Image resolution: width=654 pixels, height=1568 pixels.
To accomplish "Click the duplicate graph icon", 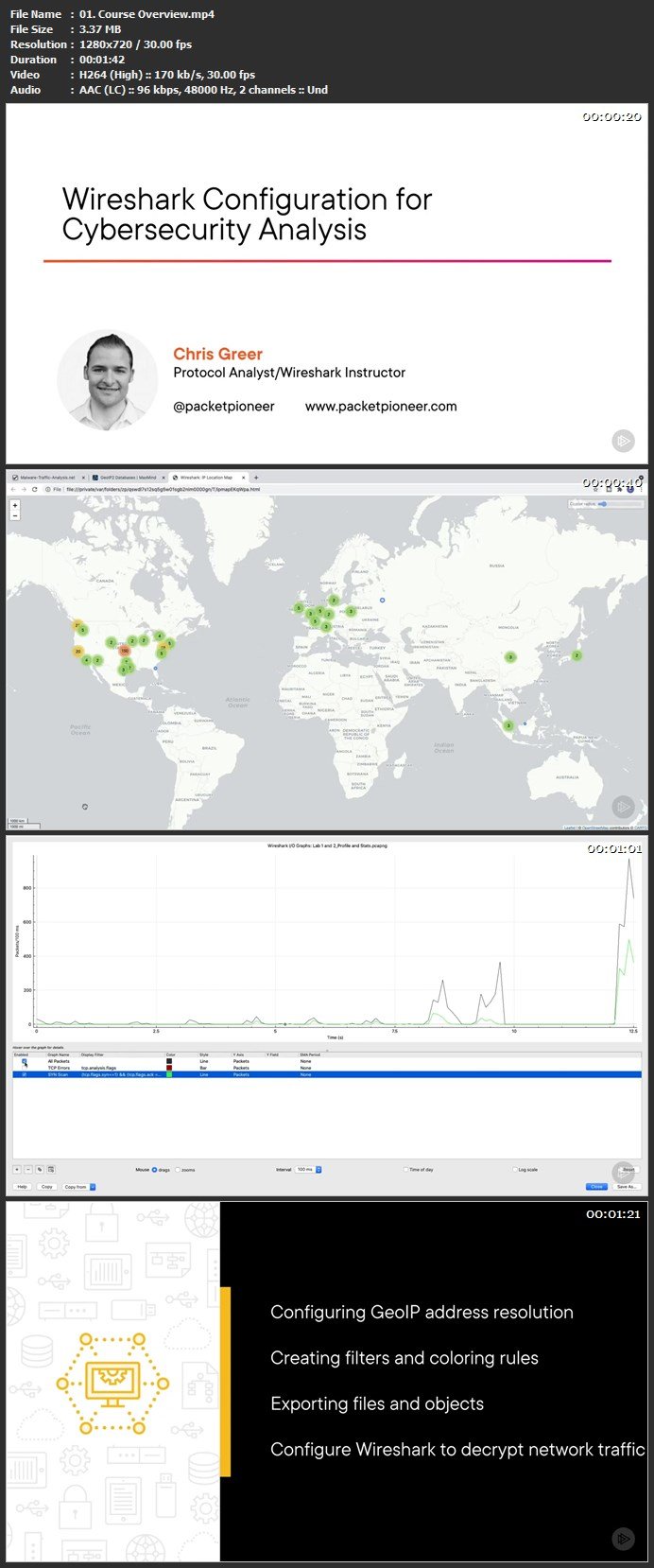I will click(x=40, y=1170).
